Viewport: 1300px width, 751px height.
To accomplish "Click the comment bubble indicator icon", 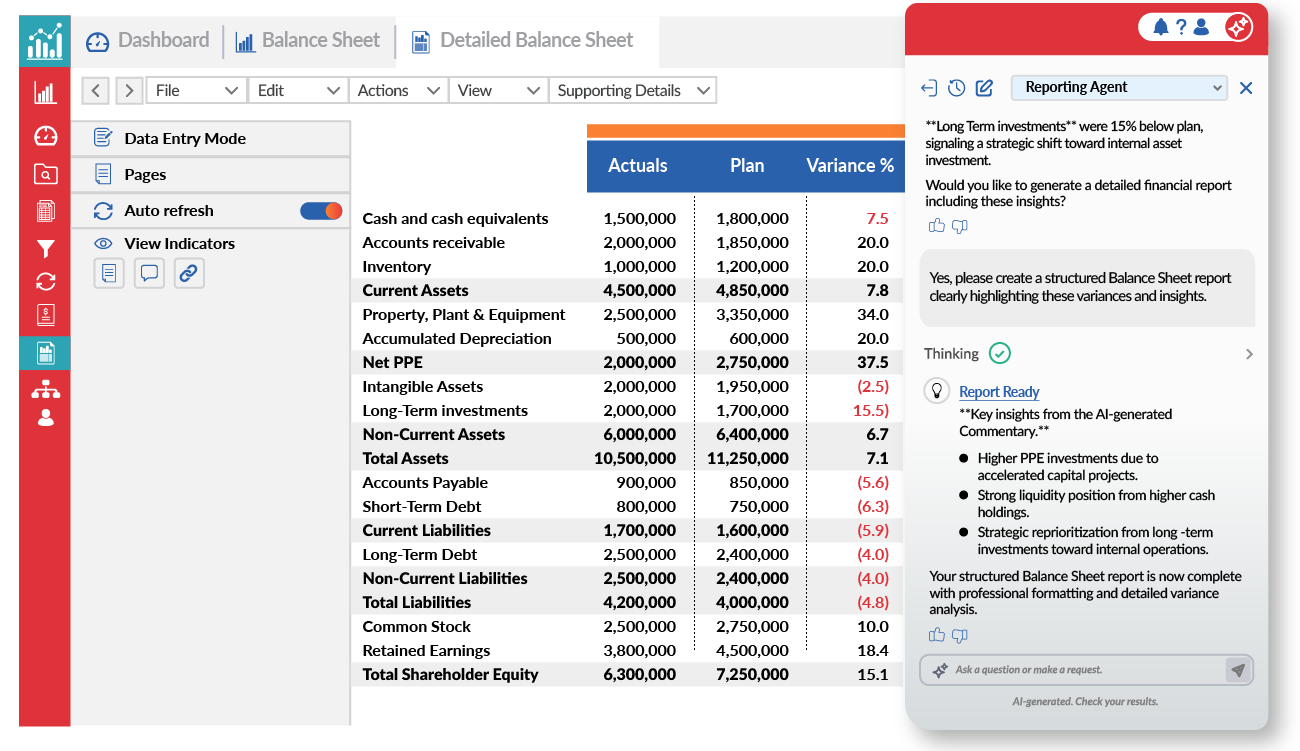I will click(x=149, y=273).
